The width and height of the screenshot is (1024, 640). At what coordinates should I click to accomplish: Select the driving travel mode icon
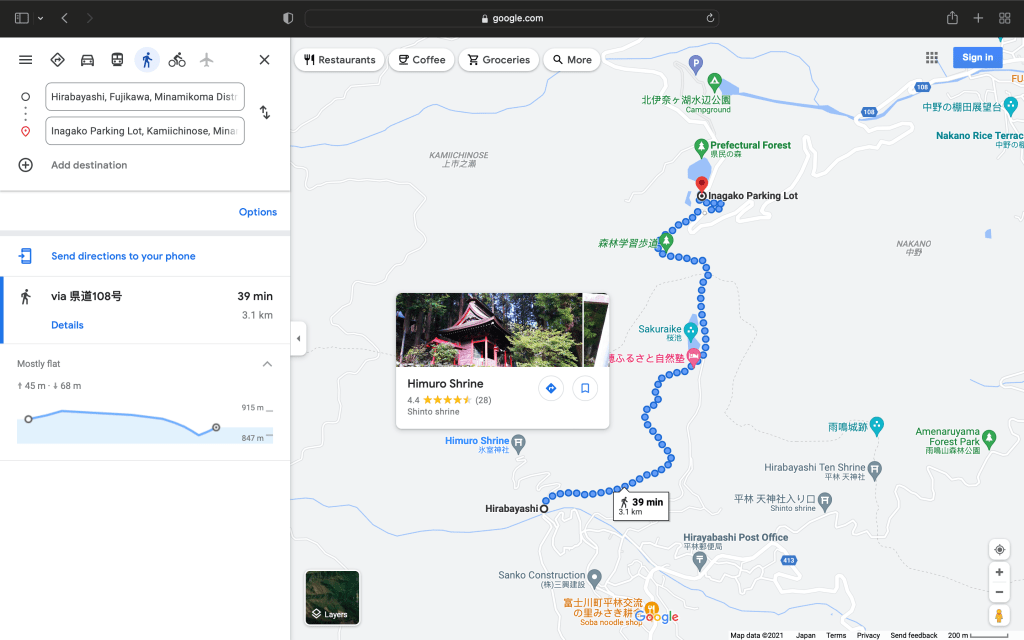tap(87, 60)
